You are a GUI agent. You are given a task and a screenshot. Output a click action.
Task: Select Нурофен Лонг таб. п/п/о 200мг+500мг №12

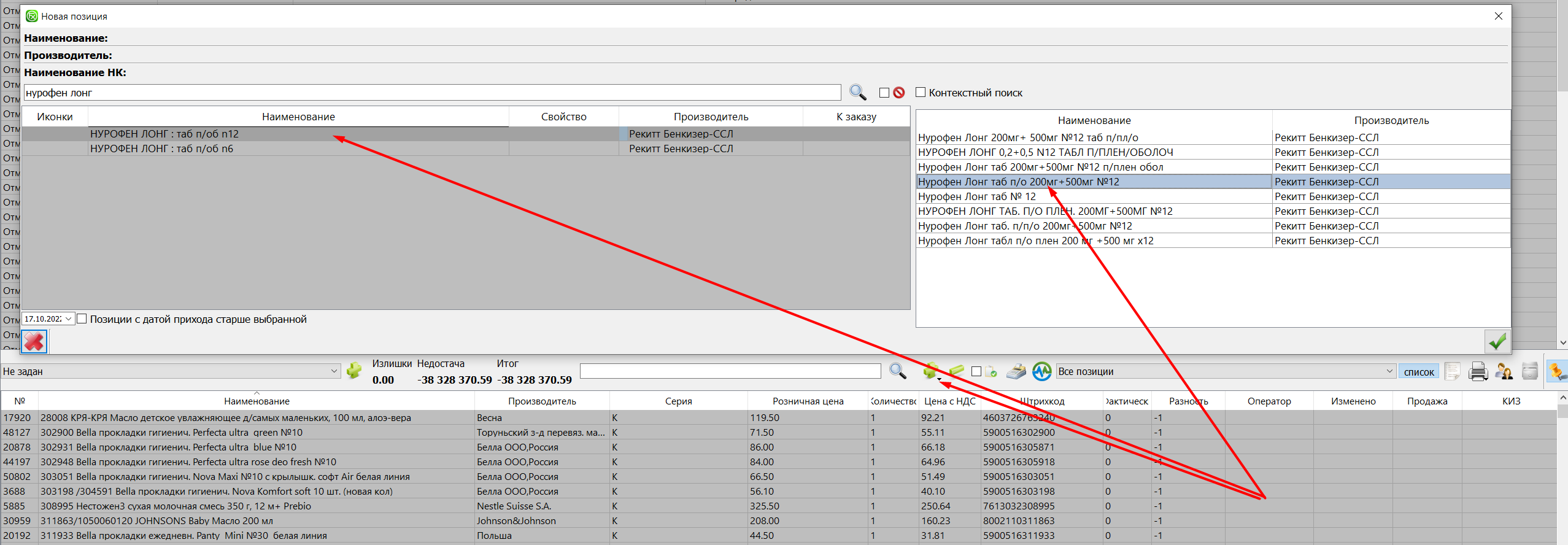pyautogui.click(x=1213, y=226)
